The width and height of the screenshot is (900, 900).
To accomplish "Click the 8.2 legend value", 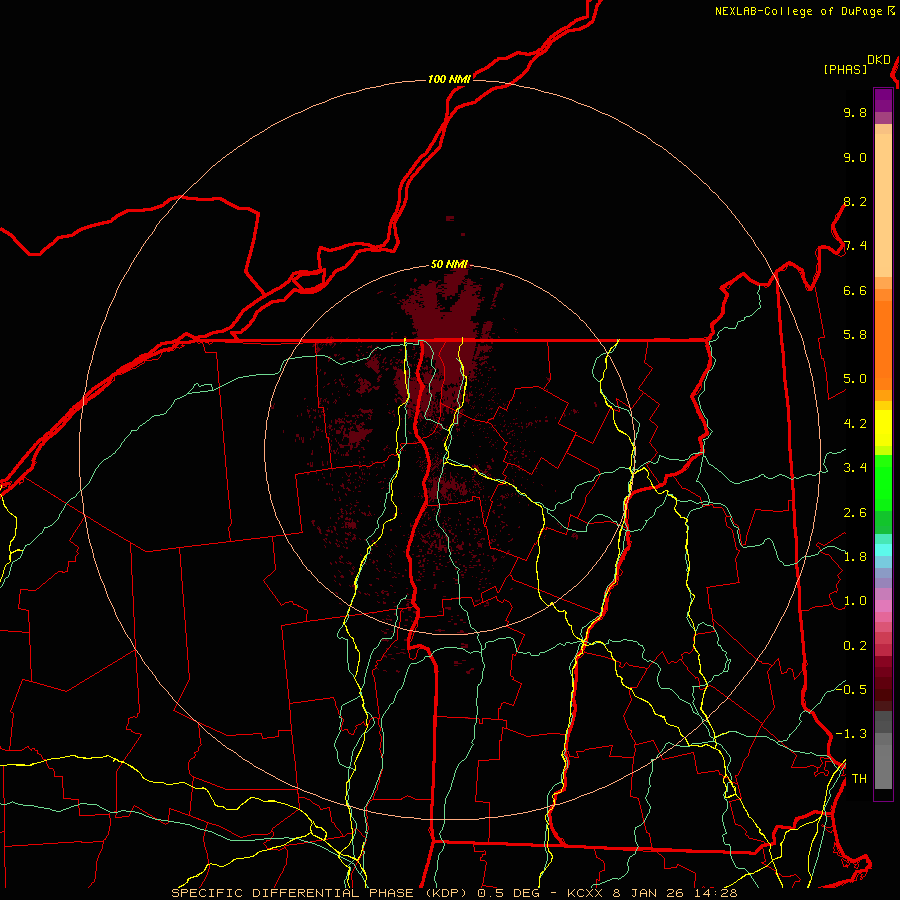I will pos(855,202).
